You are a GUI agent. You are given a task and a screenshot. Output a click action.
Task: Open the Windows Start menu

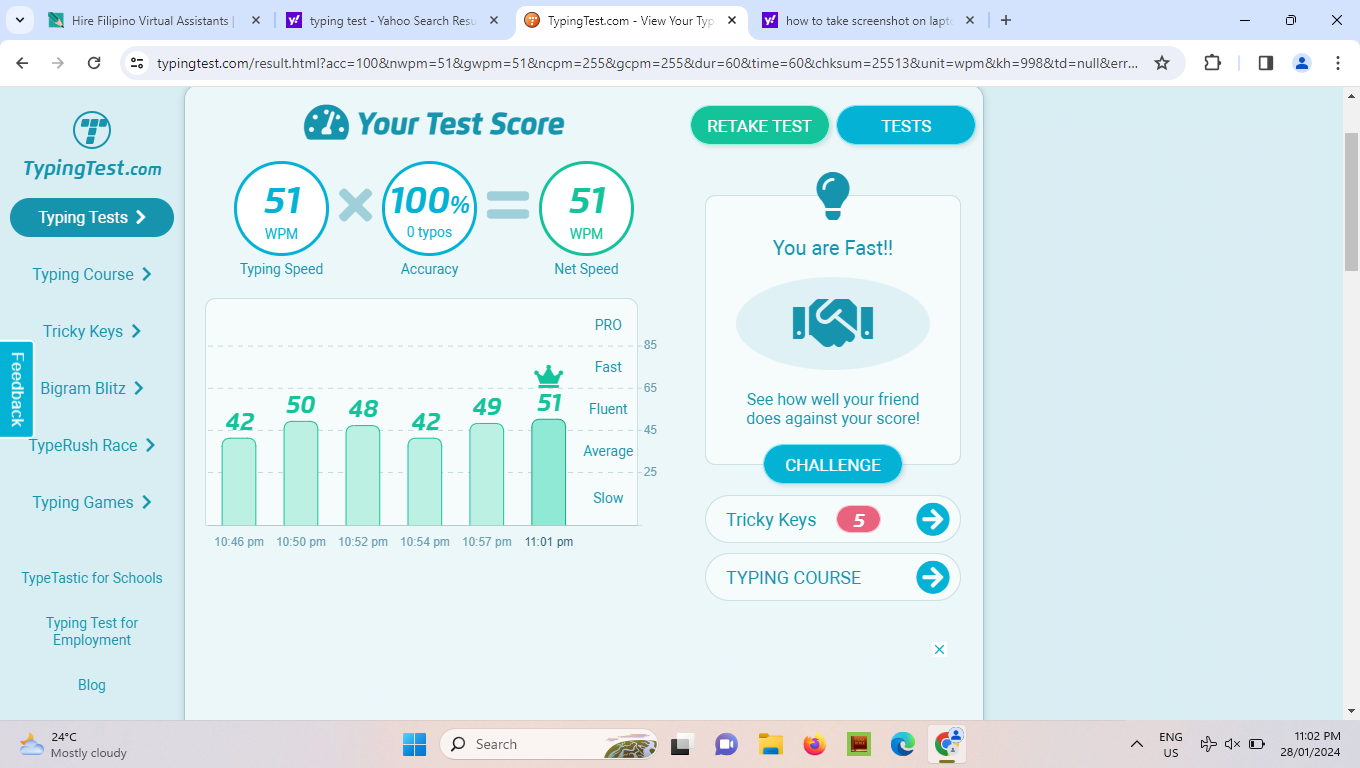point(414,744)
